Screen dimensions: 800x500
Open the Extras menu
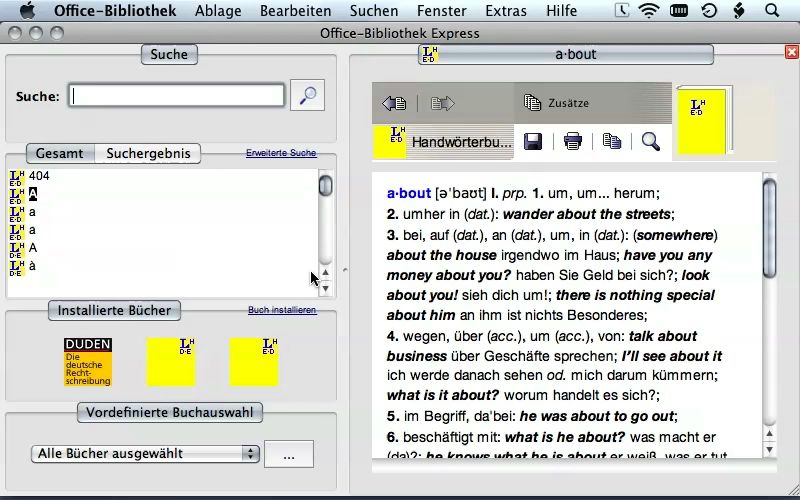click(506, 11)
